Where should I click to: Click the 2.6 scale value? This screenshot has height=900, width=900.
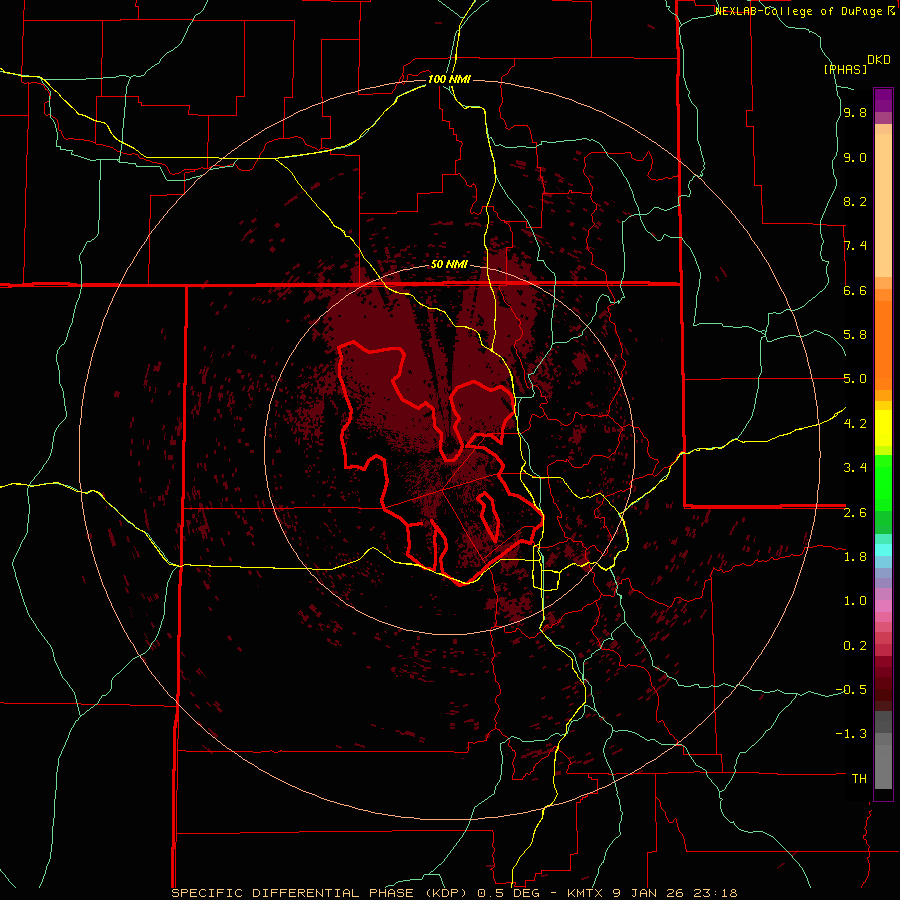coord(855,513)
